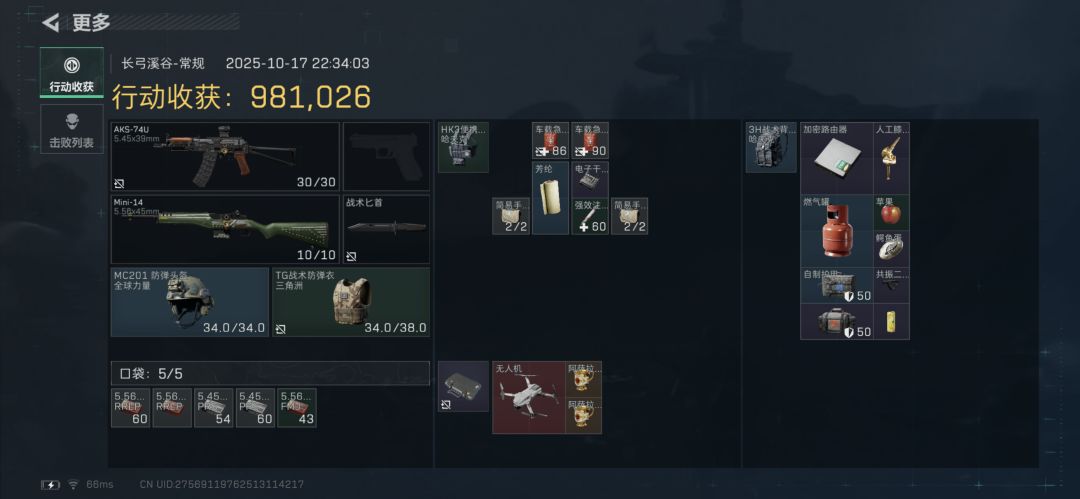Select the 行动收获 tab
This screenshot has height=499, width=1080.
[72, 72]
